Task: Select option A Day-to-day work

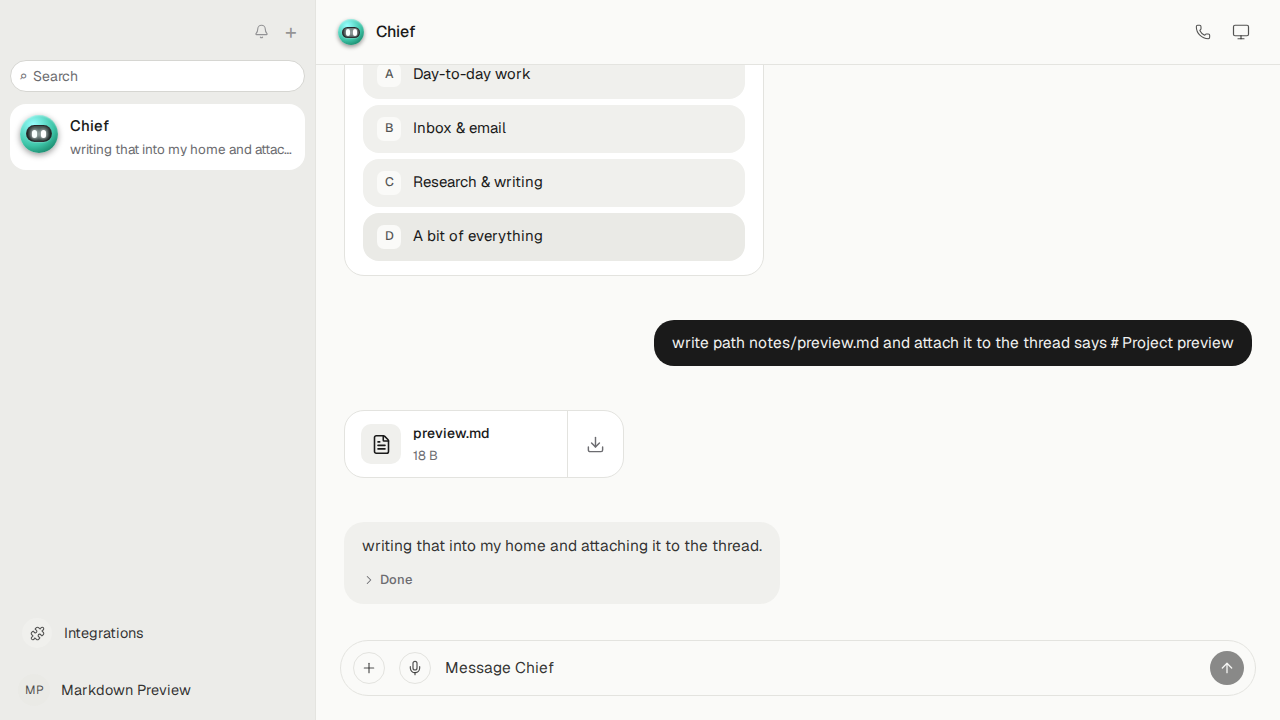Action: [x=554, y=74]
